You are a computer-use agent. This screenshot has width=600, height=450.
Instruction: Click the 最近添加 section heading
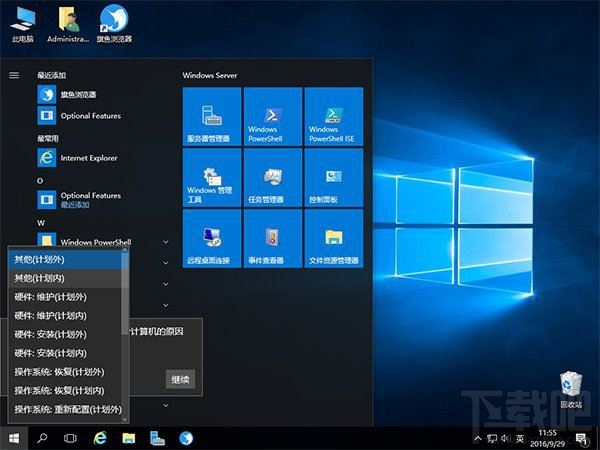51,75
